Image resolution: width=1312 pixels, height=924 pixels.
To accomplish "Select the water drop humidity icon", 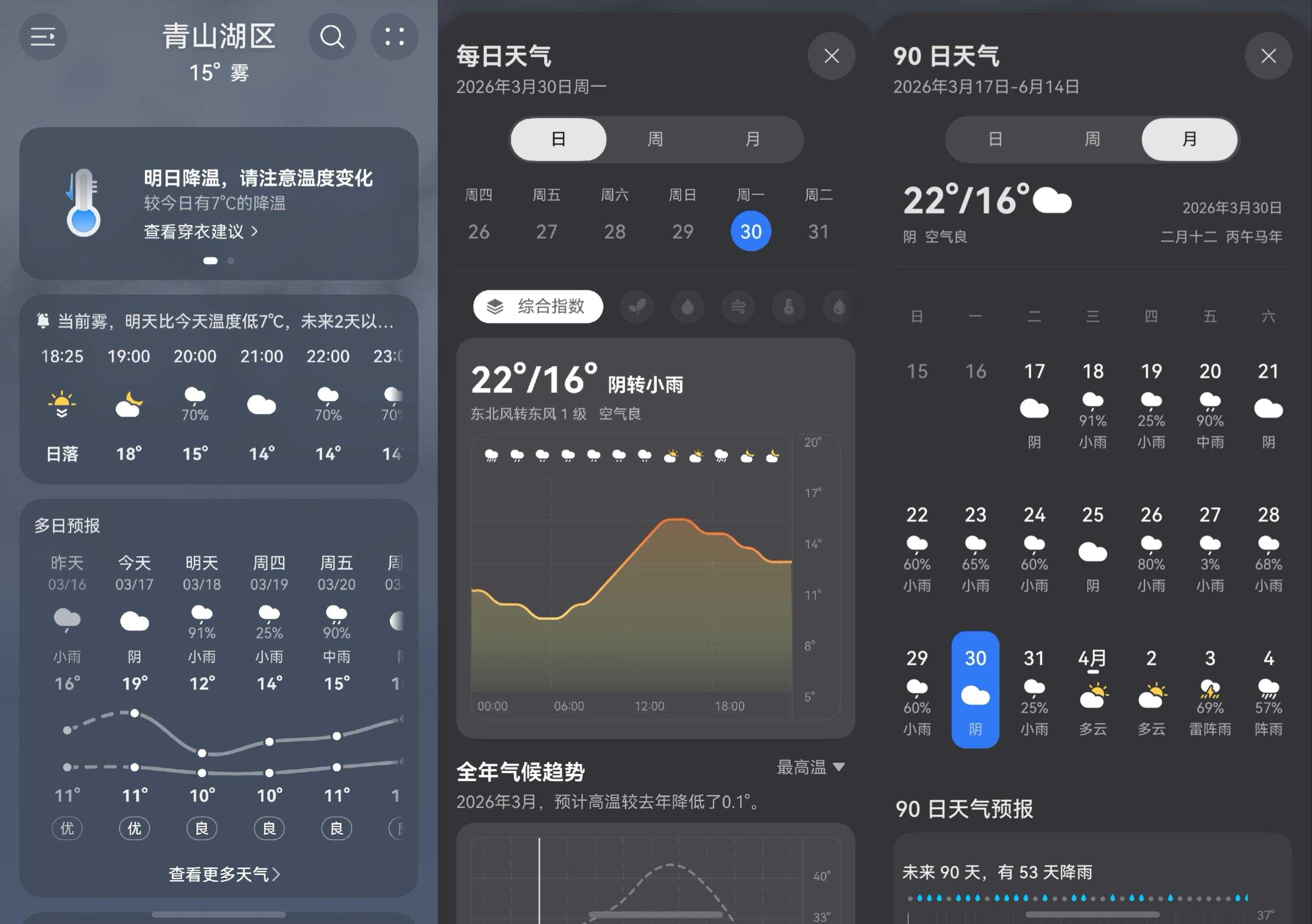I will pyautogui.click(x=688, y=307).
